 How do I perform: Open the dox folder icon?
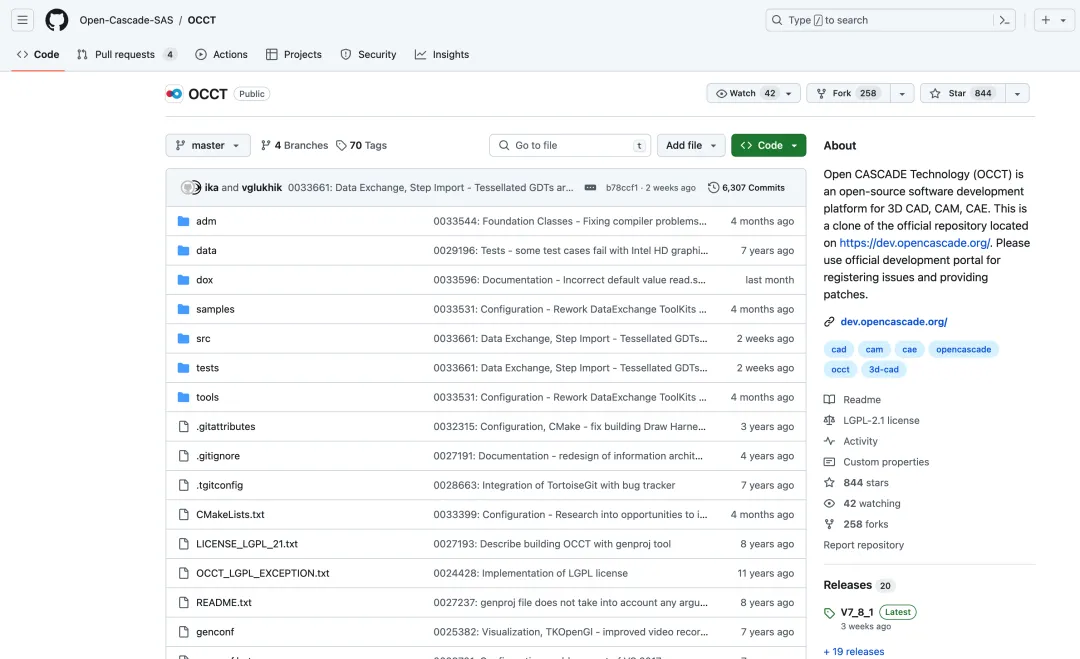[183, 280]
